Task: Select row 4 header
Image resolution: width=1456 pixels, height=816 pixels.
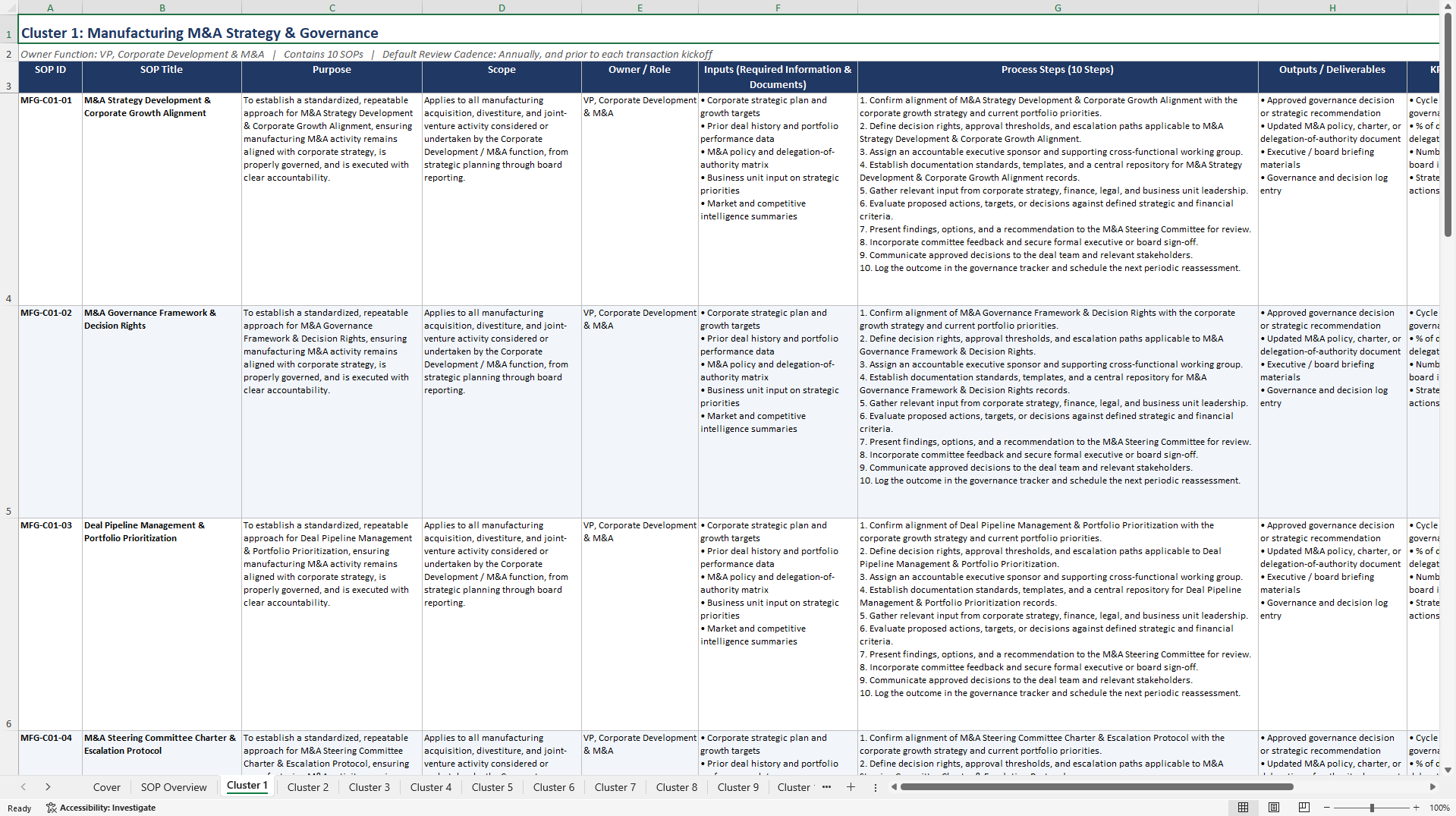Action: point(9,200)
